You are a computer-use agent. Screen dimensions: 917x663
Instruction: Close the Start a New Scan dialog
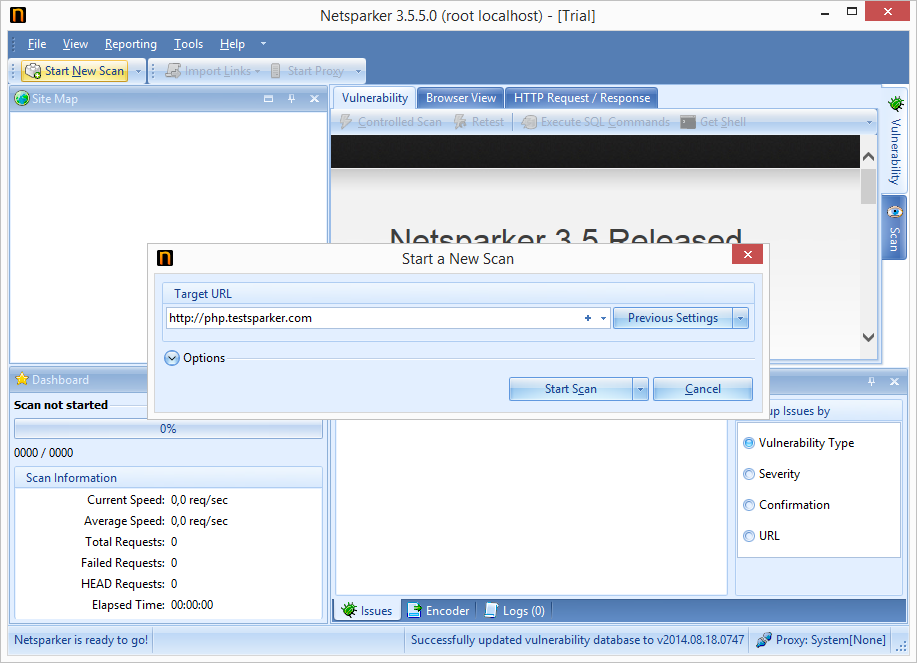point(747,254)
